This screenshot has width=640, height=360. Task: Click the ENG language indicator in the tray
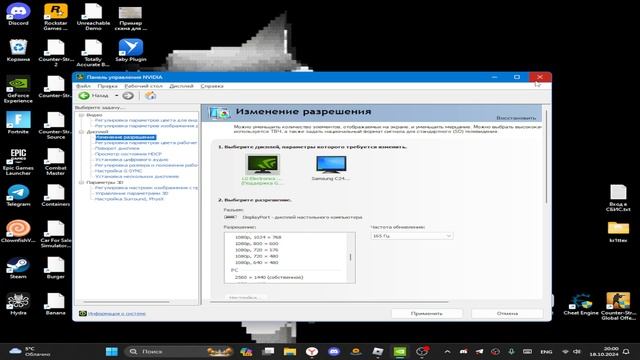click(546, 351)
